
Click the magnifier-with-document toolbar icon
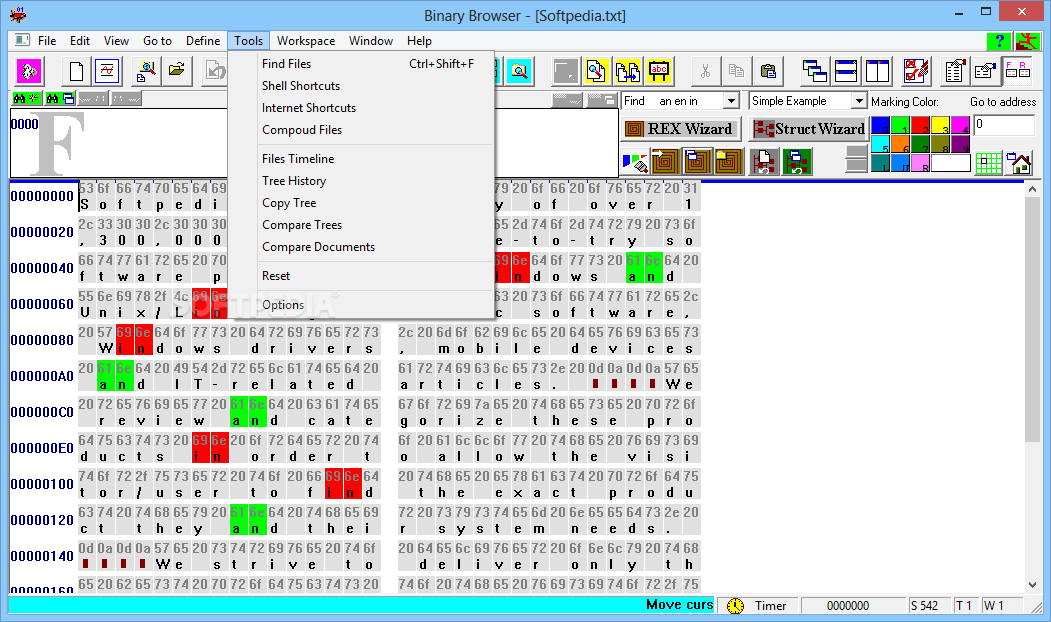(x=146, y=70)
